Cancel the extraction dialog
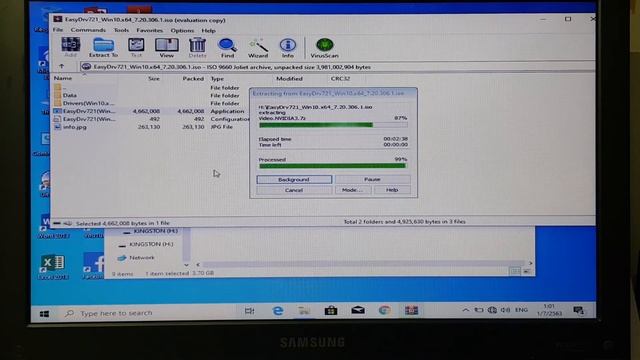This screenshot has width=640, height=360. [294, 190]
